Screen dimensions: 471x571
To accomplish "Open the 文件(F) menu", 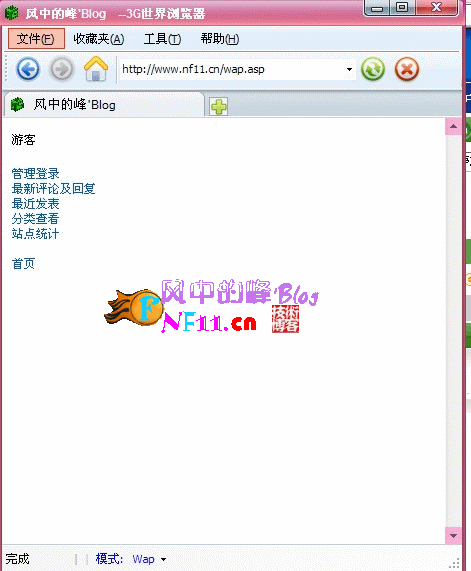I will 36,39.
